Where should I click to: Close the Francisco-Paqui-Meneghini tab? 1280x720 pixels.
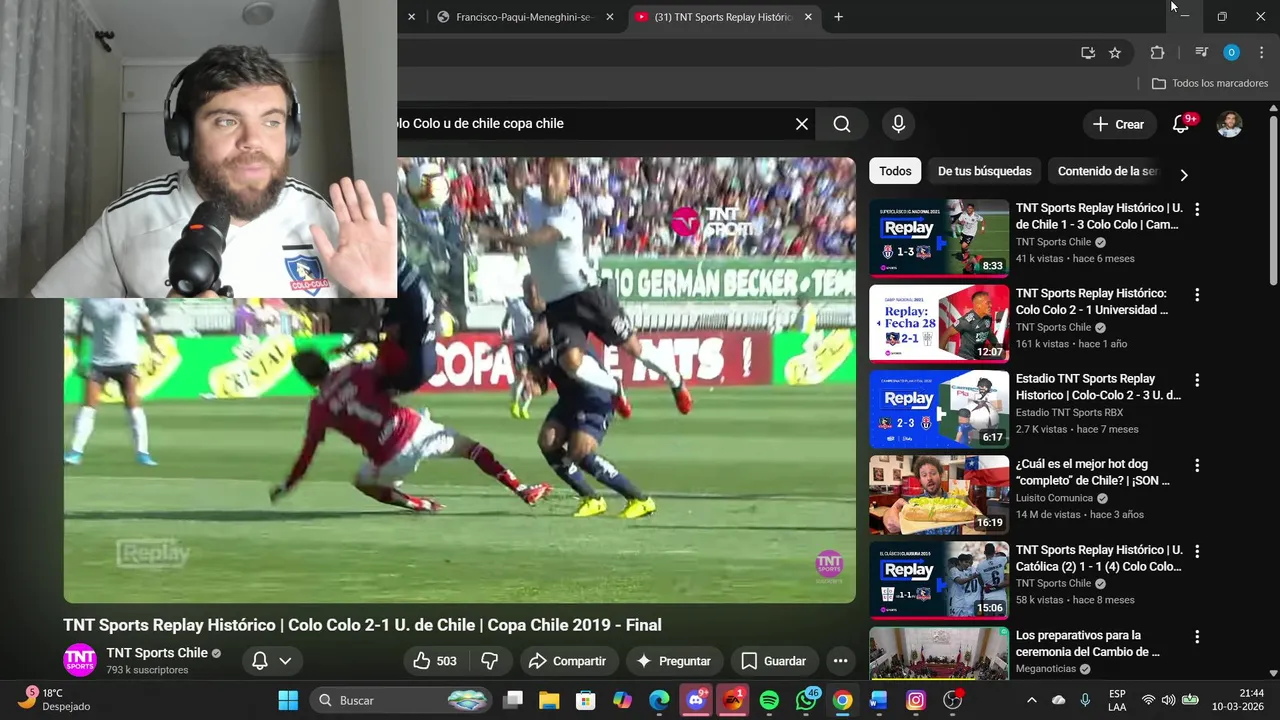611,17
